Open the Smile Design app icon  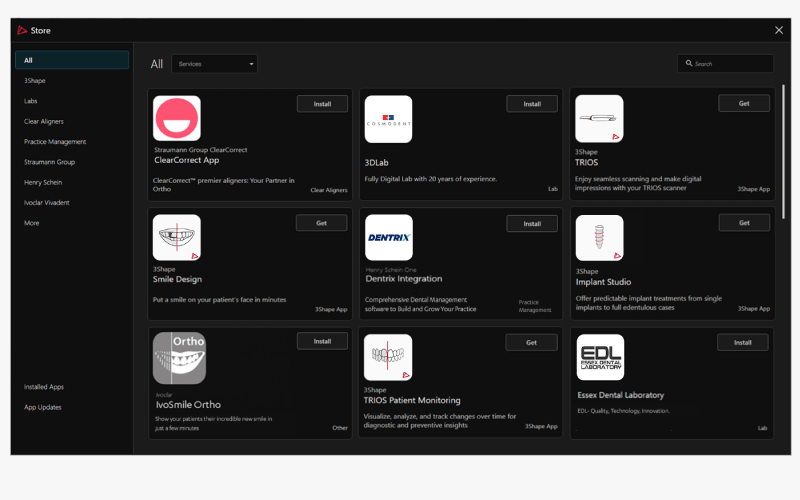pos(177,237)
